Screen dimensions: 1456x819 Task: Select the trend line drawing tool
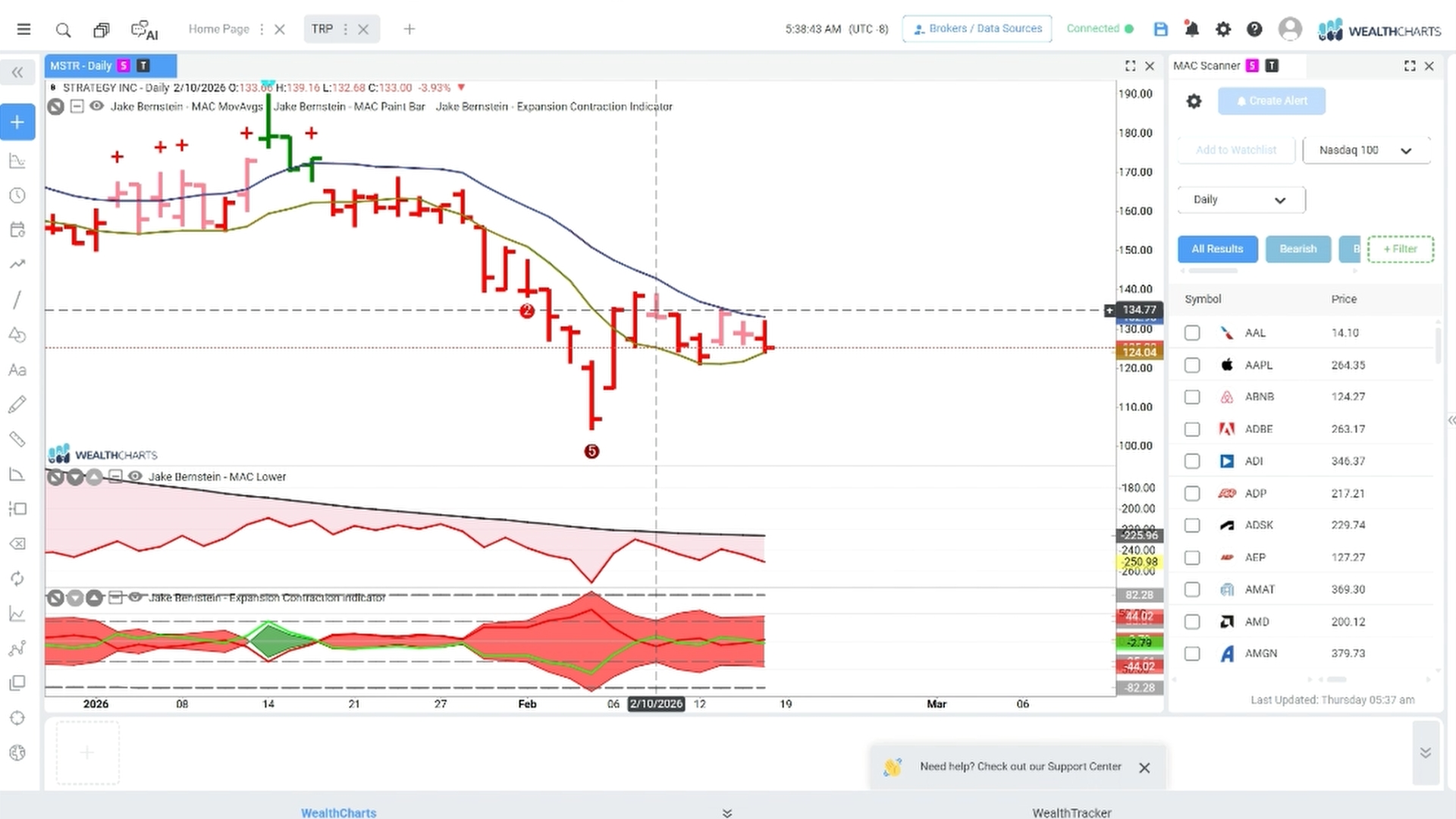[17, 300]
